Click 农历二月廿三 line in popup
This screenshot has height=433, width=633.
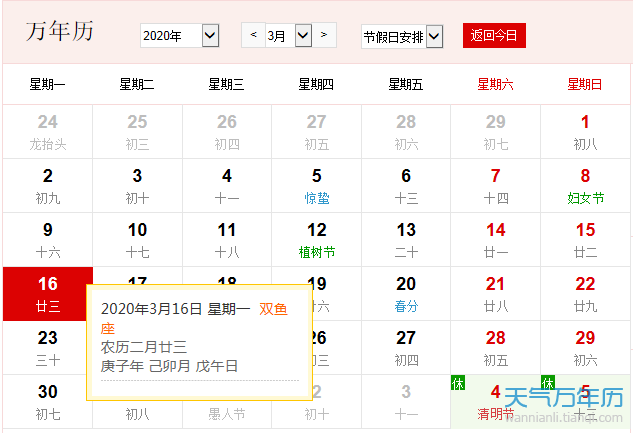tap(144, 347)
